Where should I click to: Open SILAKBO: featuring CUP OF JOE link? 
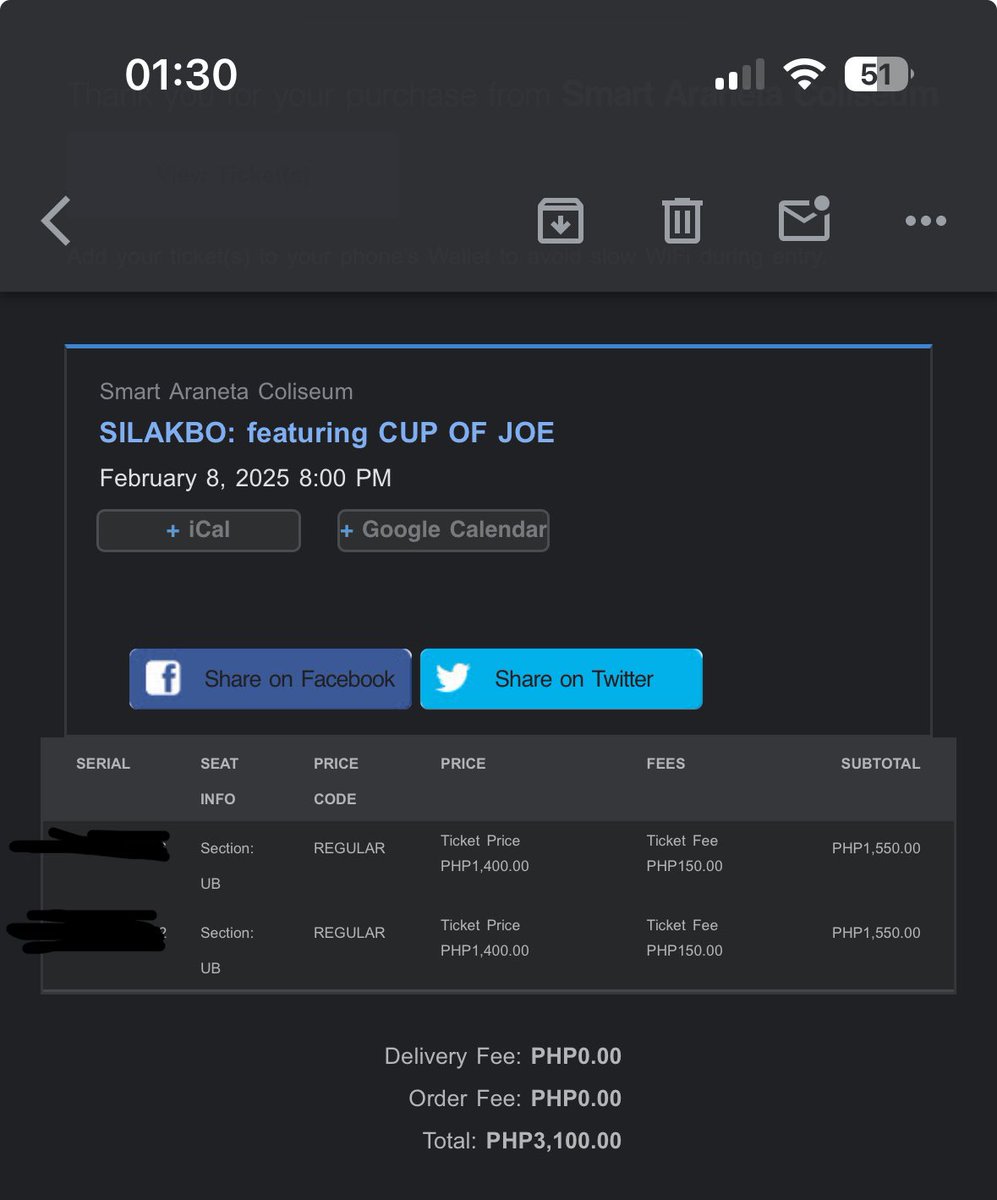click(x=327, y=433)
